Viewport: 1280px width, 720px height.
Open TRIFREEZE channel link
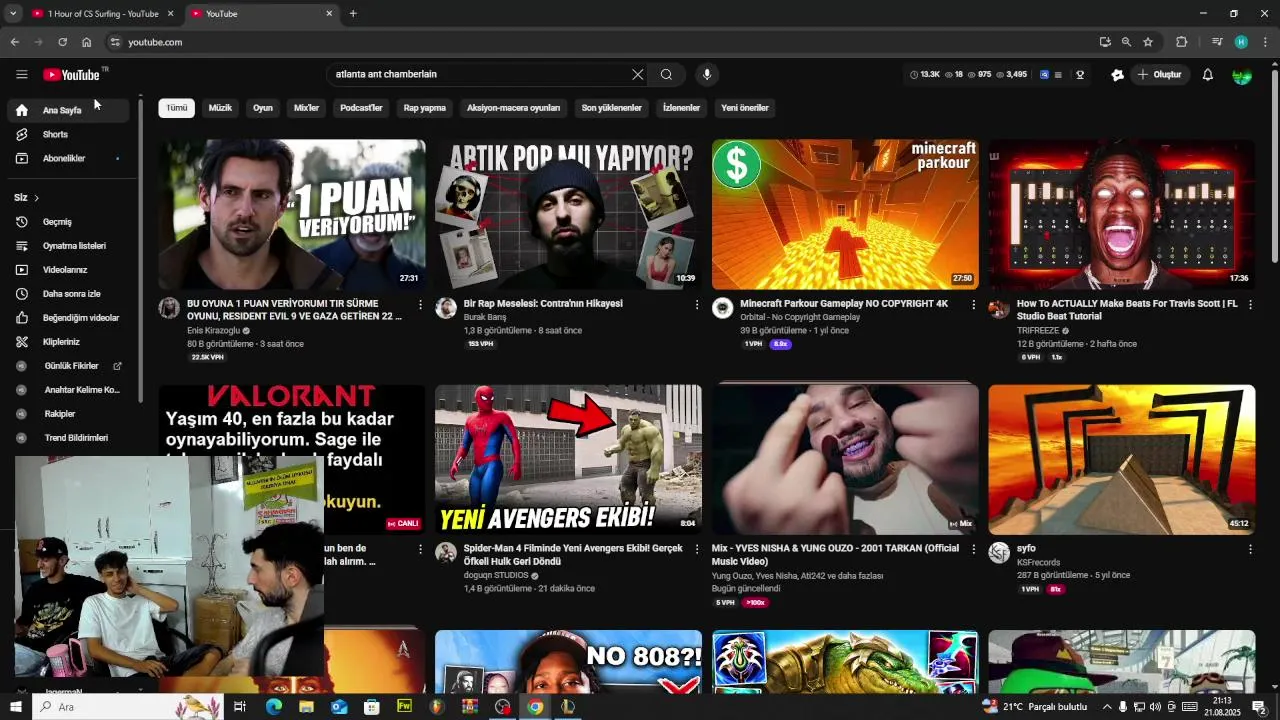click(1038, 331)
